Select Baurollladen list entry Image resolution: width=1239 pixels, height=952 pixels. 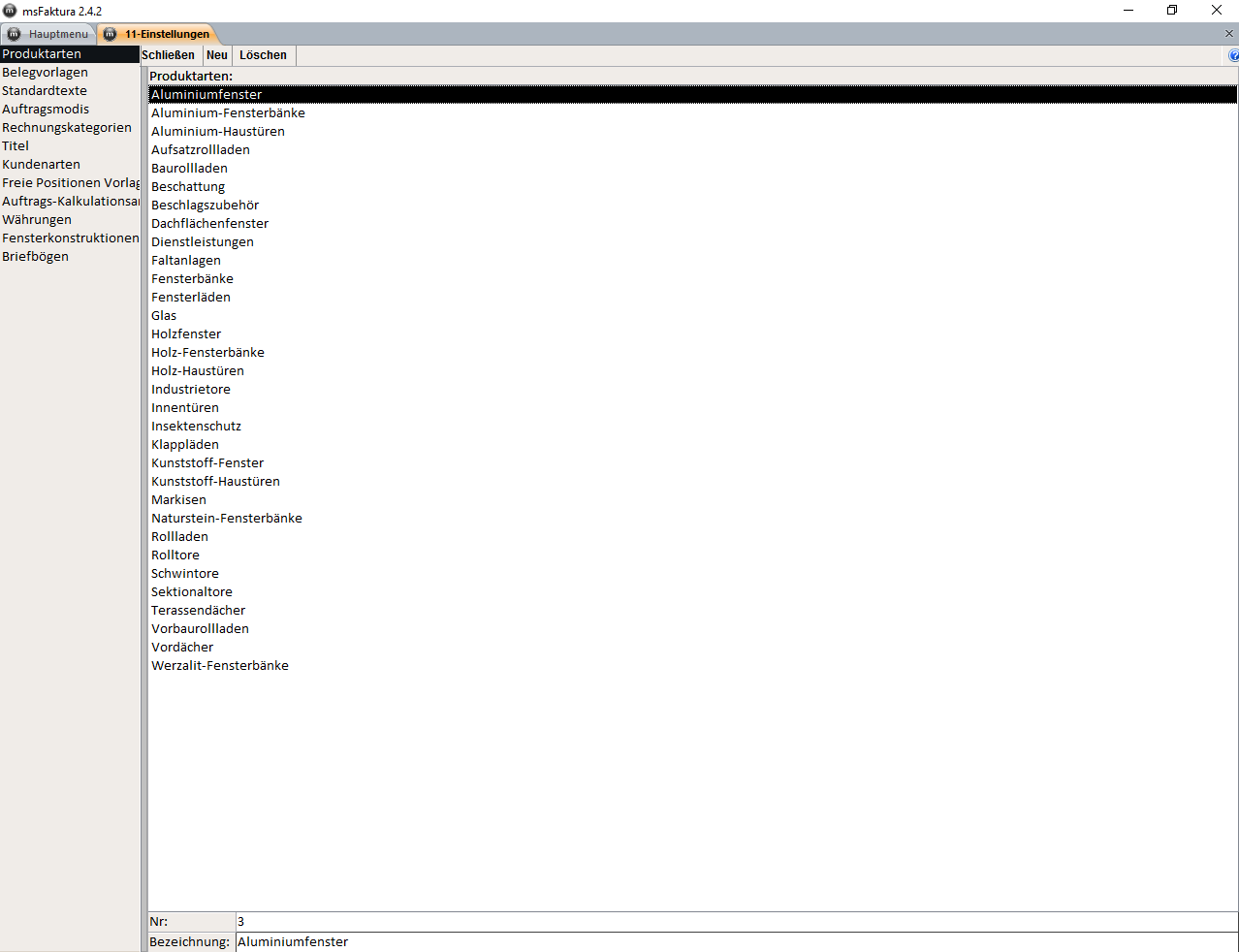click(x=693, y=169)
